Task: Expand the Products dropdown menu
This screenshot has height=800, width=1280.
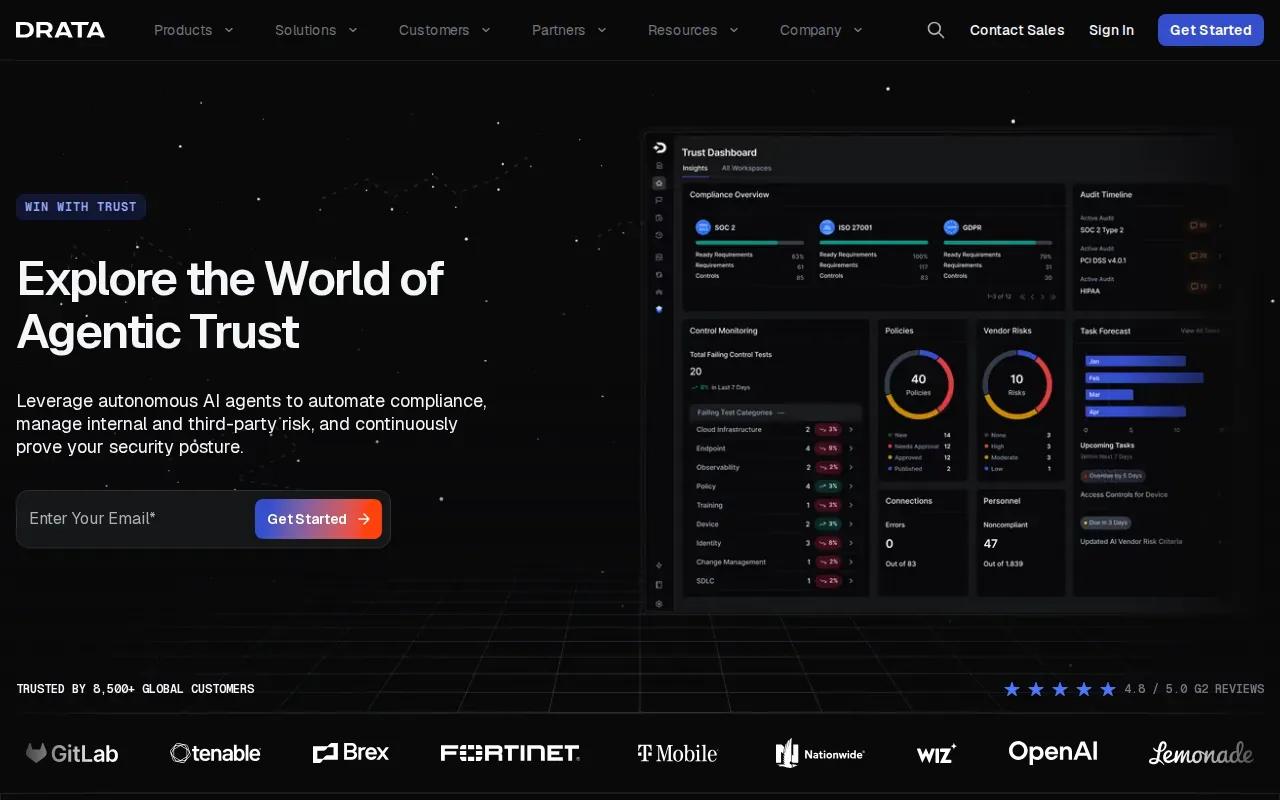Action: coord(194,30)
